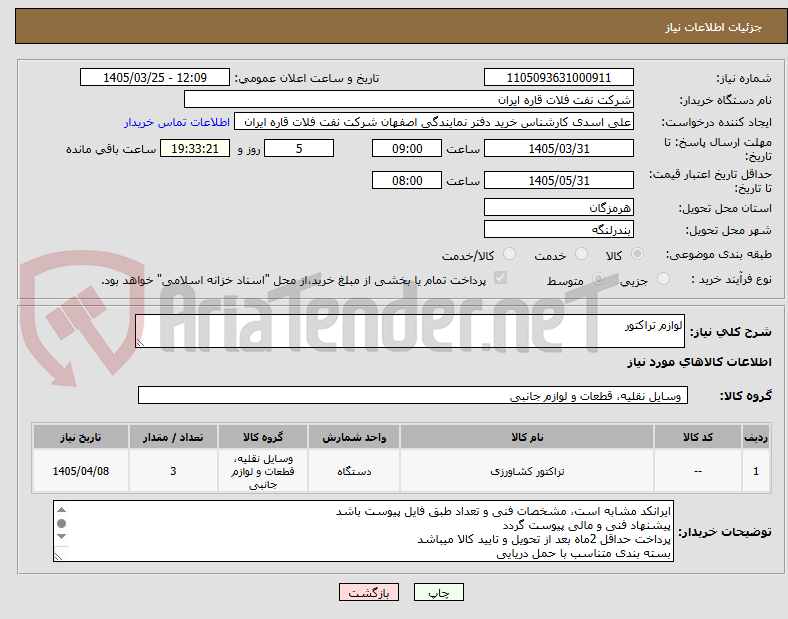
Task: Select the جزیی purchase type radio
Action: (x=663, y=278)
